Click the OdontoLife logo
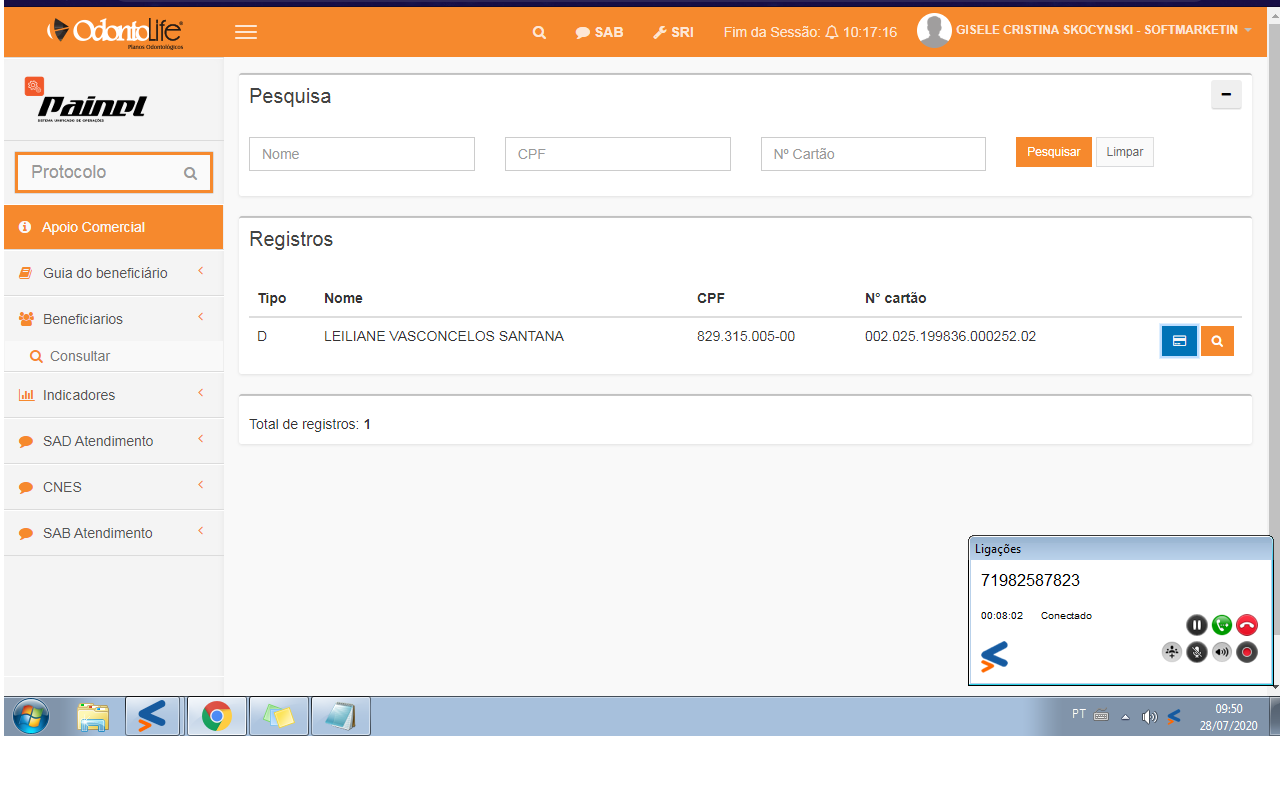1280x800 pixels. coord(114,32)
